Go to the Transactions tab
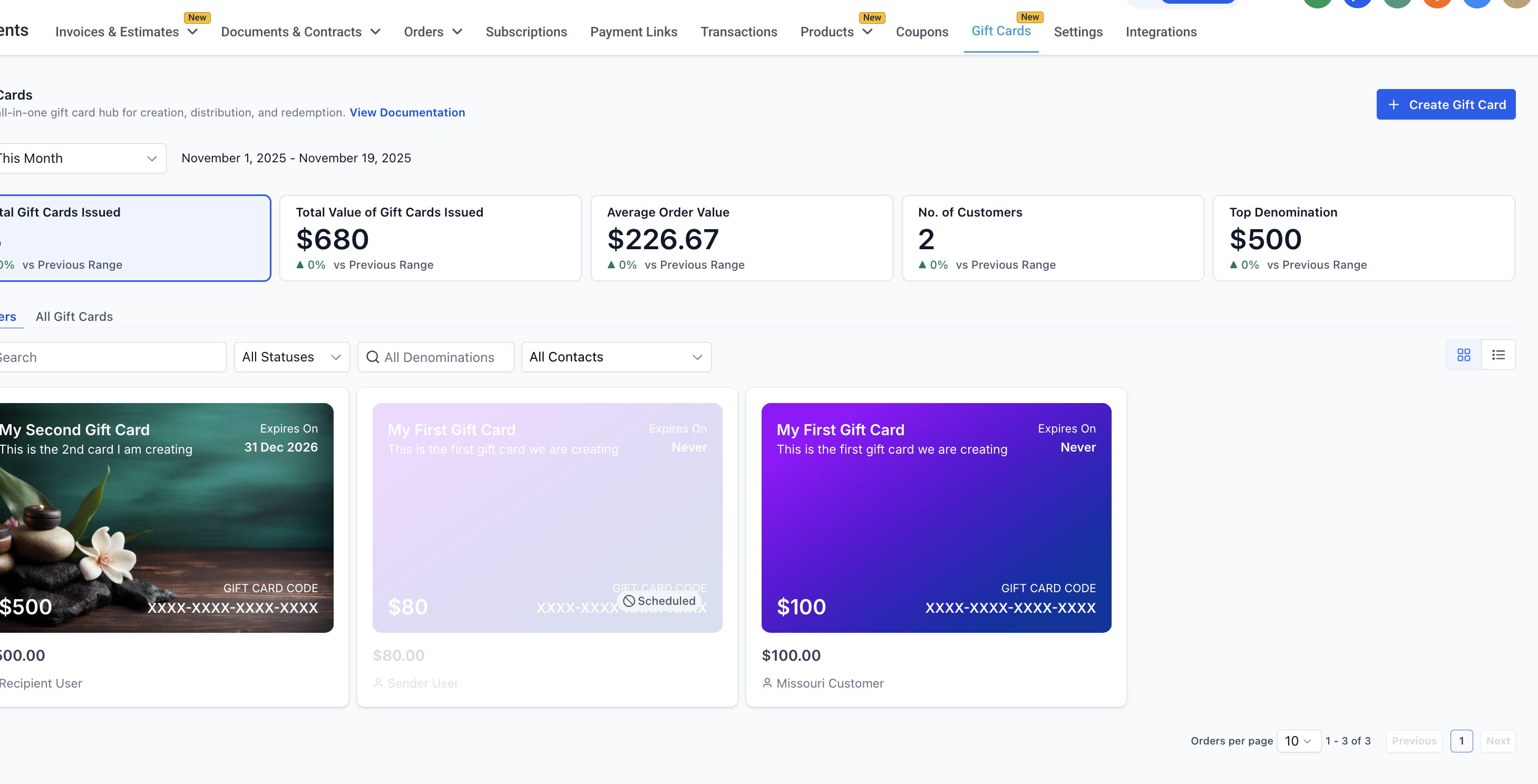The width and height of the screenshot is (1538, 784). pyautogui.click(x=738, y=32)
